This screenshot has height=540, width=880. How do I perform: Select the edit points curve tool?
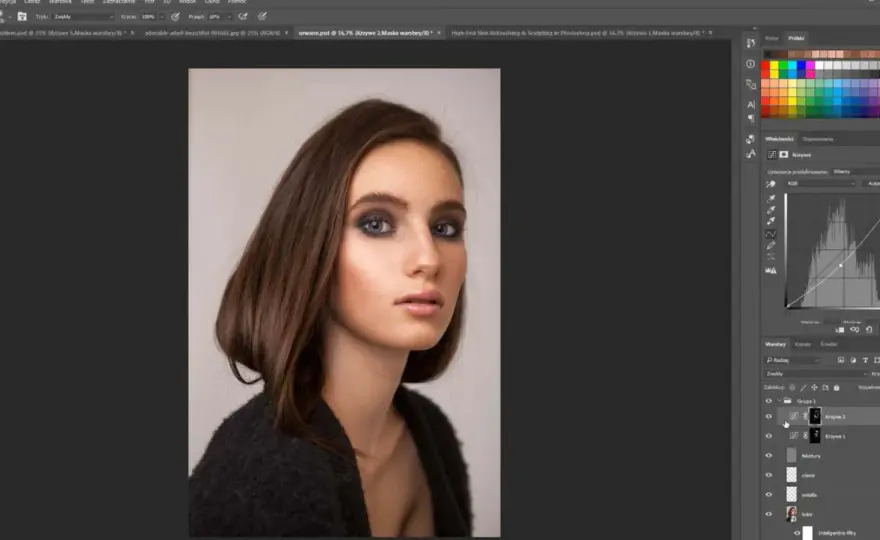click(771, 234)
